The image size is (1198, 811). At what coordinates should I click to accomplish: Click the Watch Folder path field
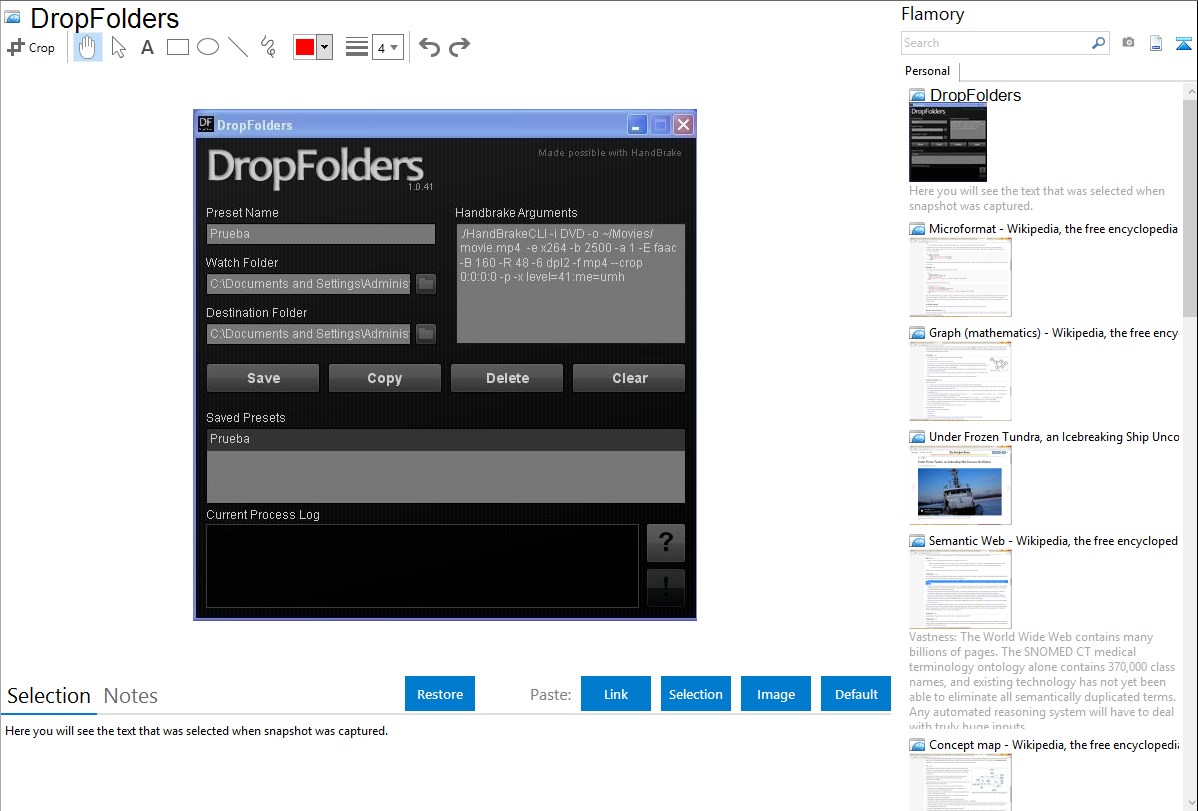[309, 284]
